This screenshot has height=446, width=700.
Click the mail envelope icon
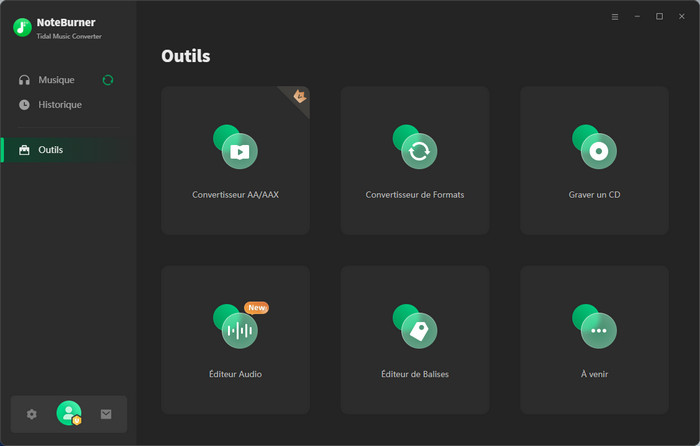106,414
